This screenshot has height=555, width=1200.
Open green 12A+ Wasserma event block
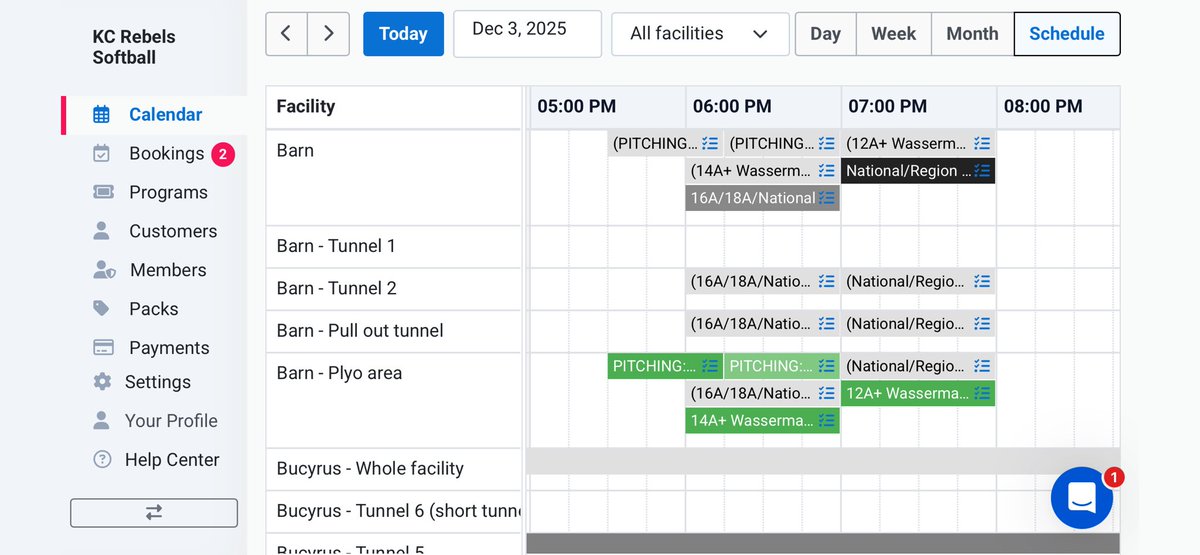(x=918, y=393)
